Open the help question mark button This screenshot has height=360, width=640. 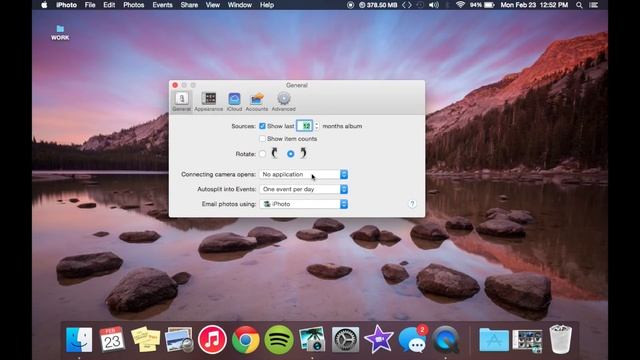(412, 204)
